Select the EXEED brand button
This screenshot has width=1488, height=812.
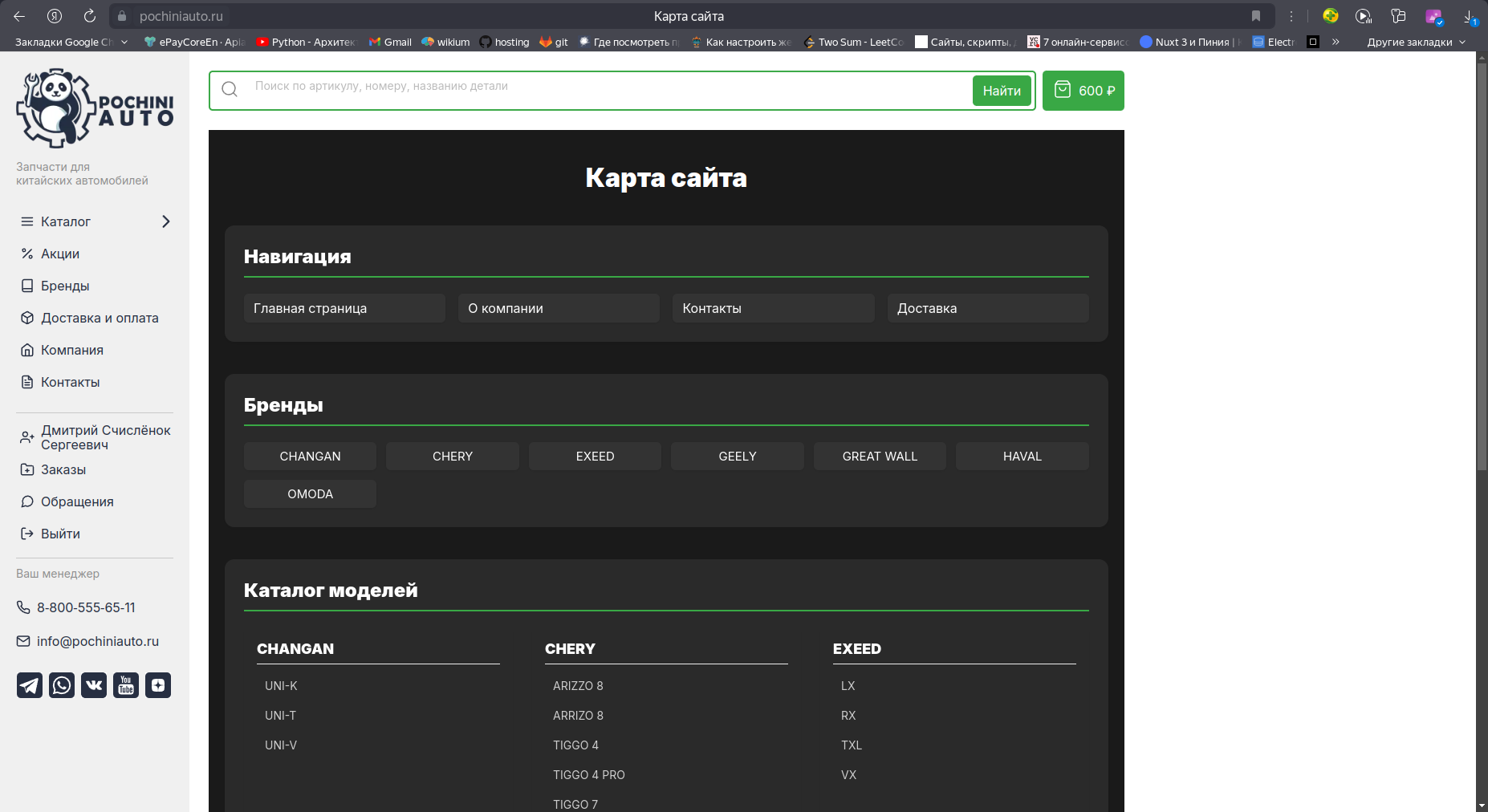point(595,456)
